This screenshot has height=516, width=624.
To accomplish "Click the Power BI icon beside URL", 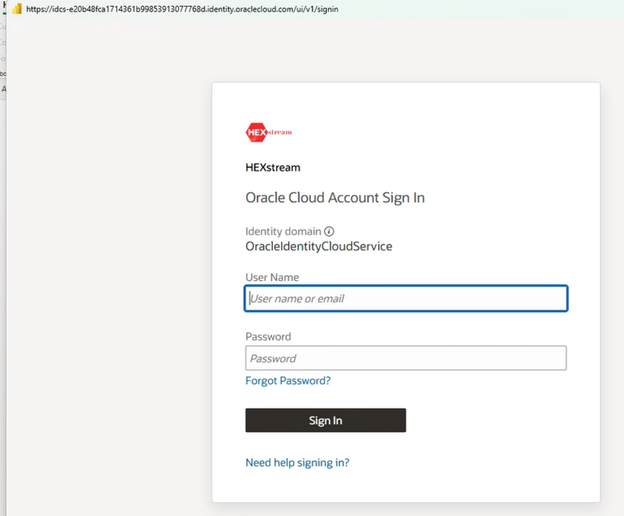I will pos(17,9).
